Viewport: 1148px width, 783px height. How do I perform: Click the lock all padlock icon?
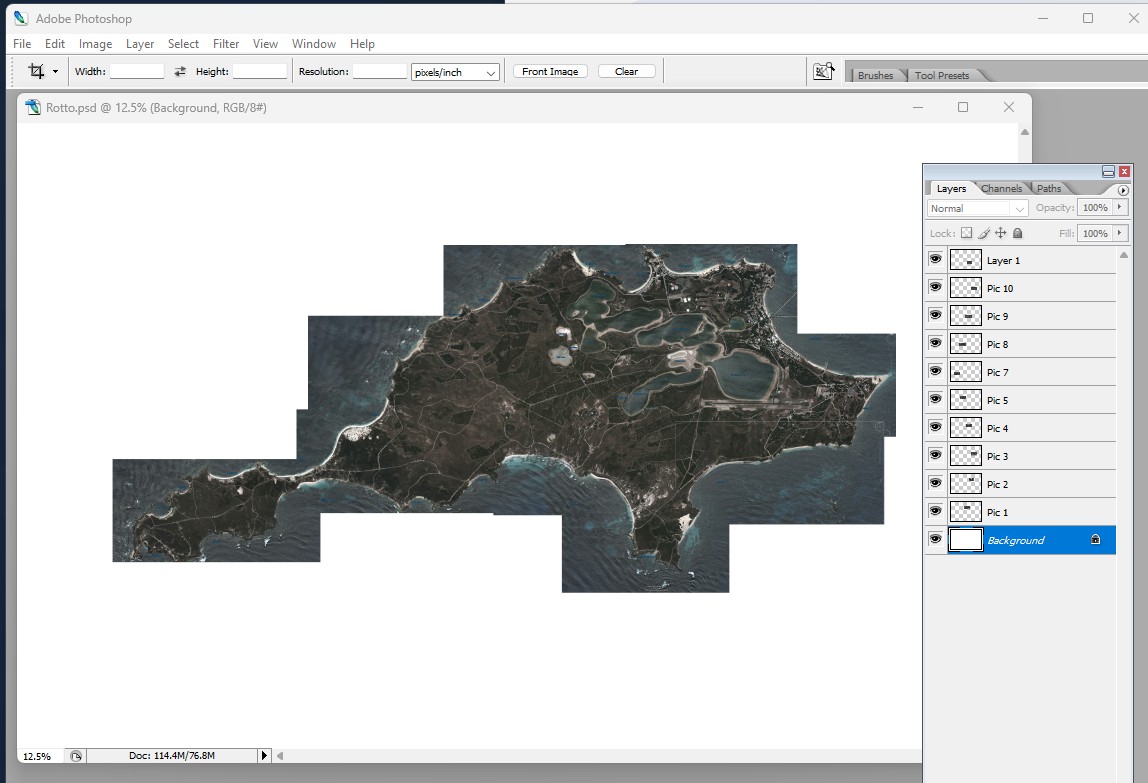coord(1017,233)
